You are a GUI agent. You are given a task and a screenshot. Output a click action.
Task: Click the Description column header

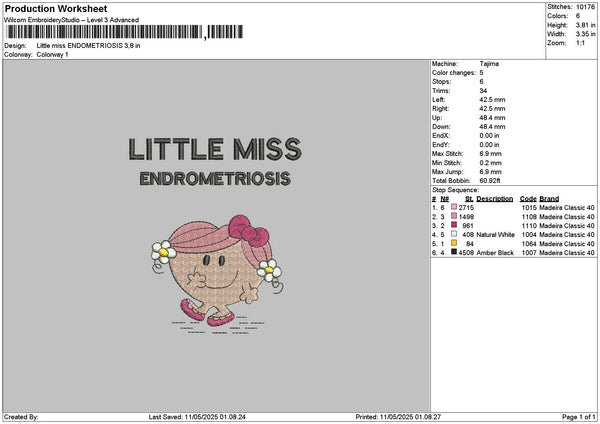(494, 199)
